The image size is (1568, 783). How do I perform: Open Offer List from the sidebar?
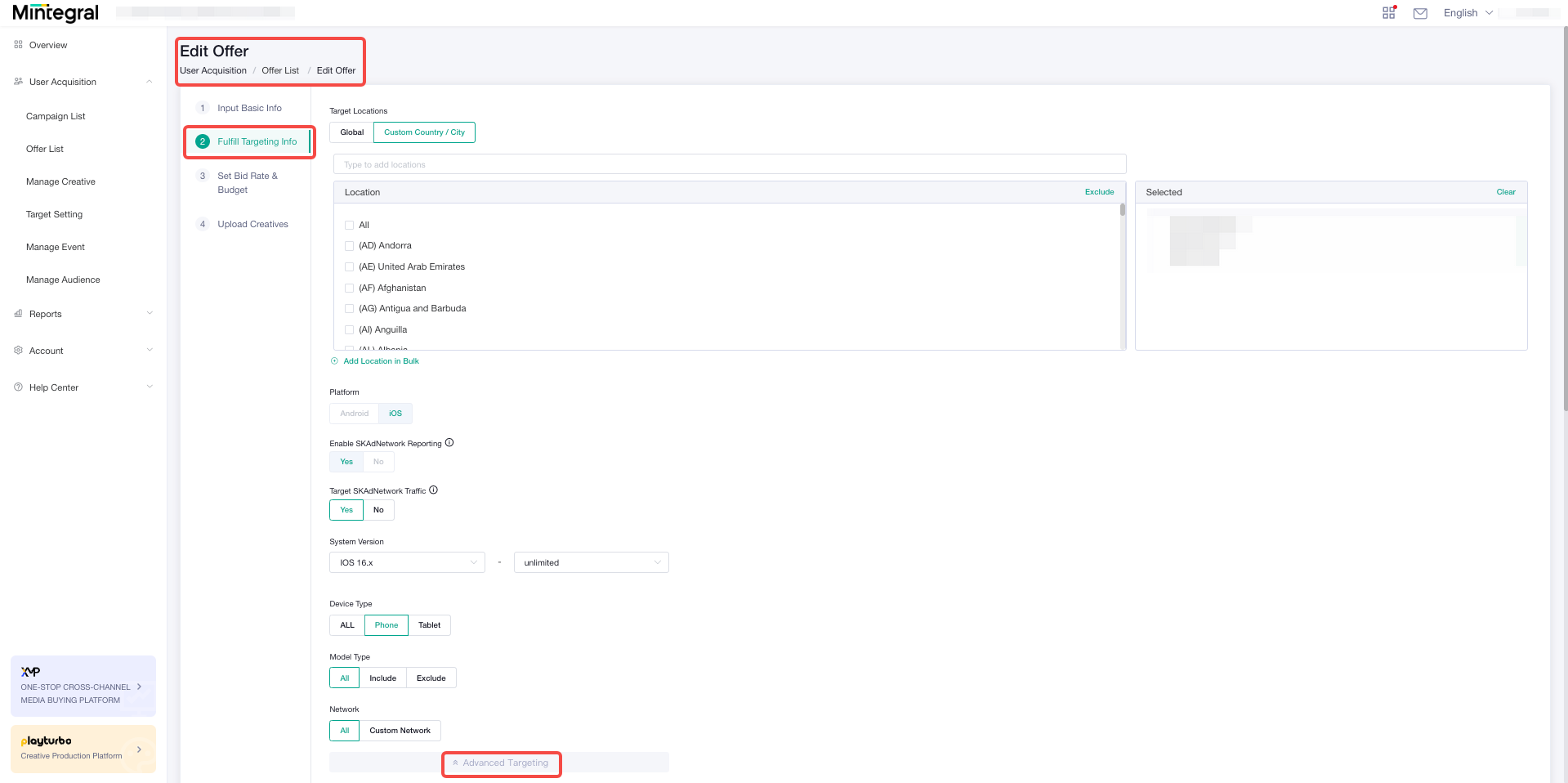pyautogui.click(x=45, y=149)
